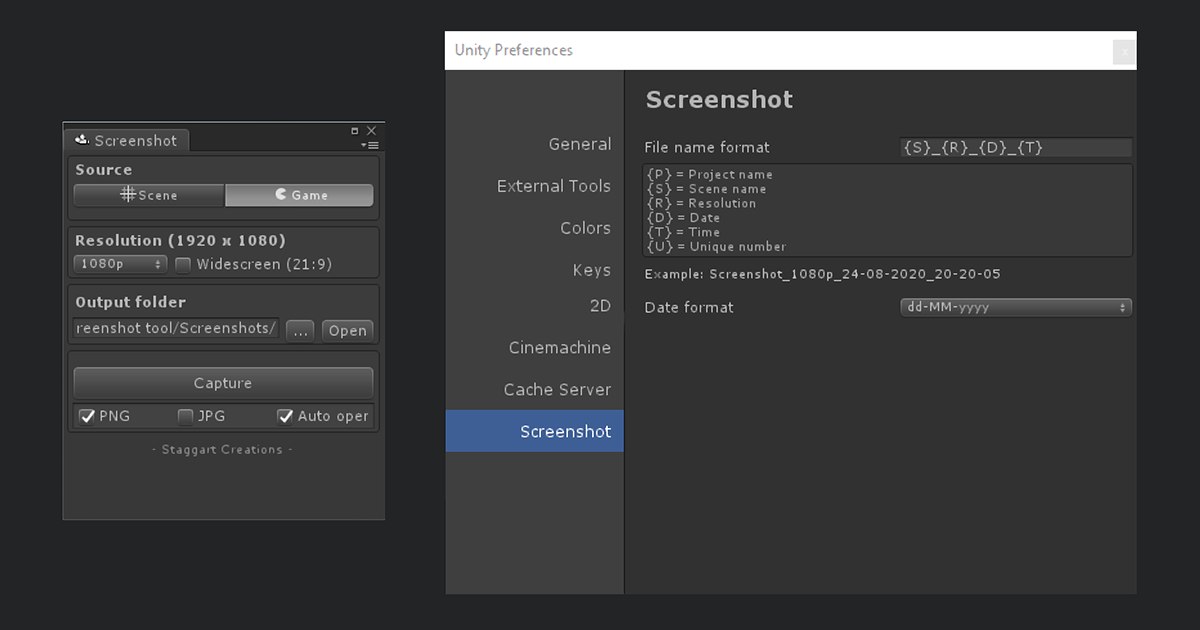Viewport: 1200px width, 630px height.
Task: Open the Date format dd-MM-yyyy dropdown
Action: (x=1016, y=307)
